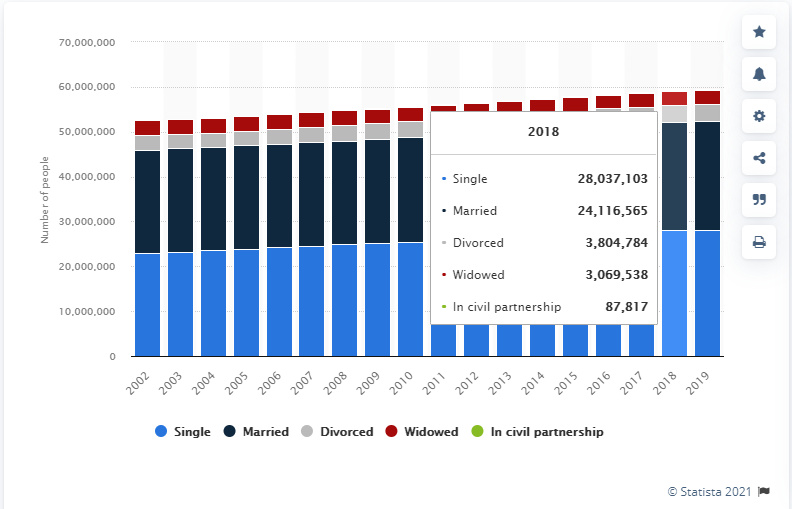The image size is (792, 509).
Task: Click the Married segment of the 2003 bar
Action: tap(180, 200)
